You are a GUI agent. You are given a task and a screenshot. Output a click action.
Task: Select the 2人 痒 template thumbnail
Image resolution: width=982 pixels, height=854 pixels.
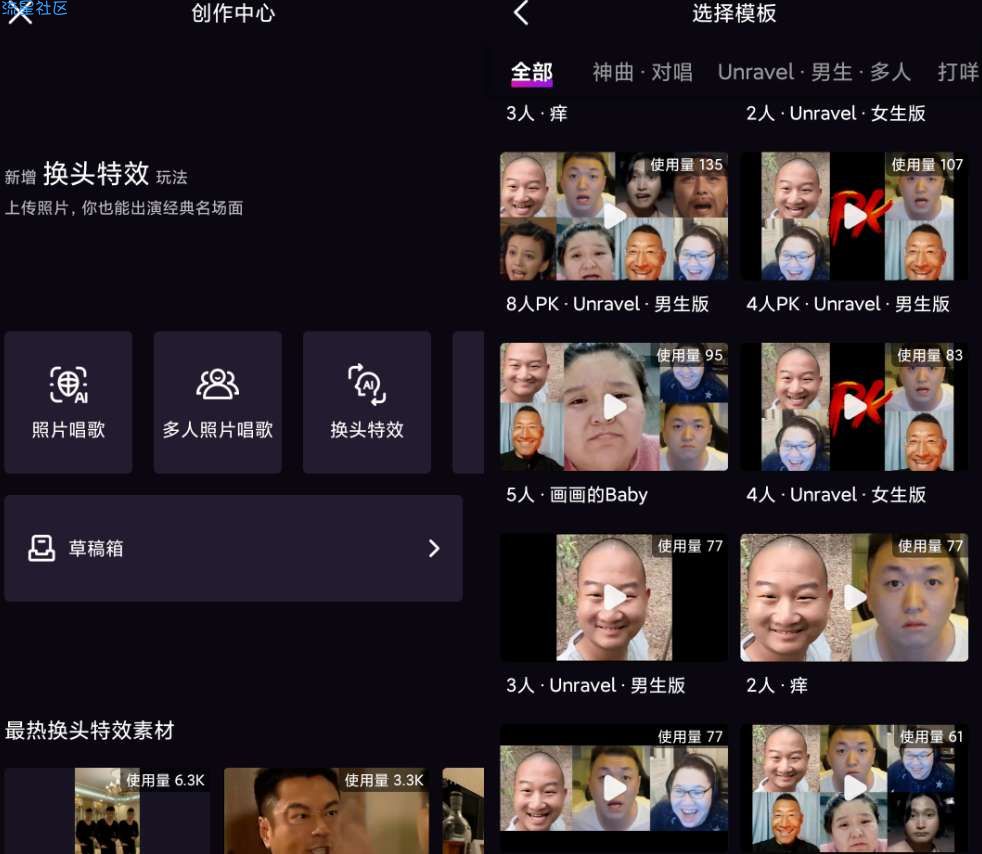(854, 598)
